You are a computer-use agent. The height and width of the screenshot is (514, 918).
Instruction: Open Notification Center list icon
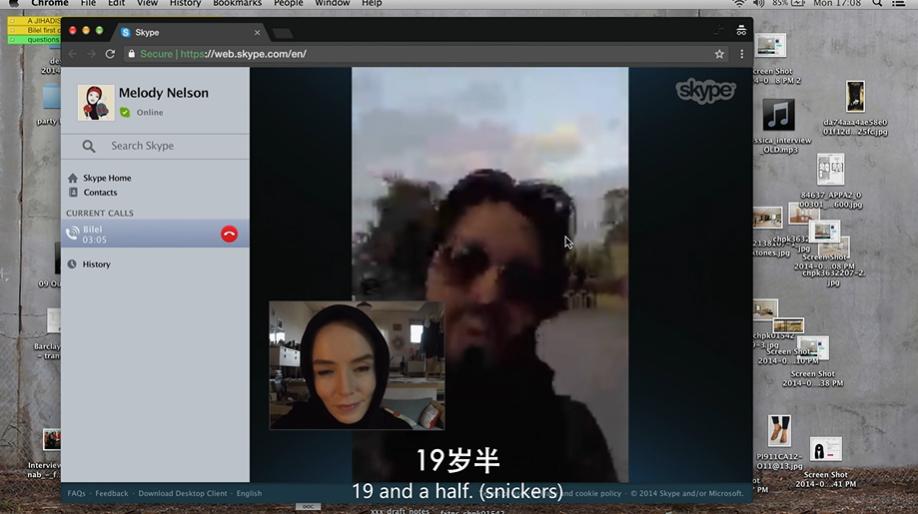pyautogui.click(x=899, y=4)
